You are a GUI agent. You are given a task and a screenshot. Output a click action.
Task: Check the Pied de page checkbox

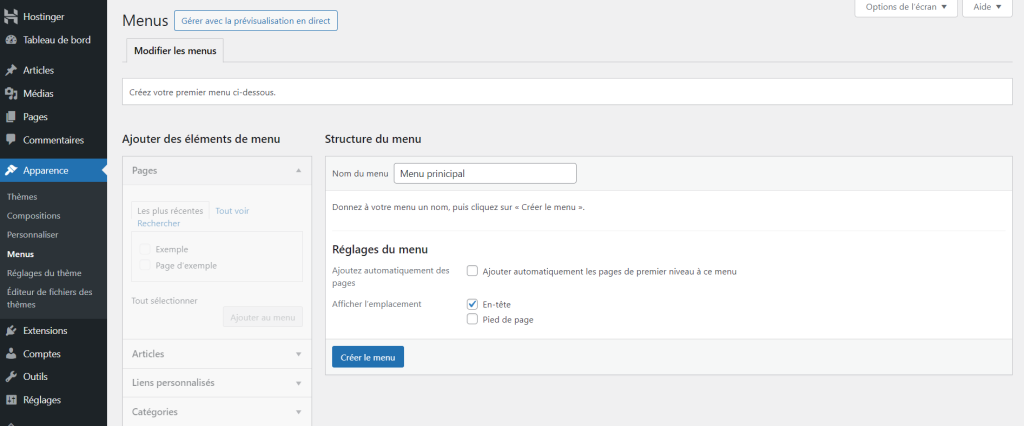tap(472, 320)
